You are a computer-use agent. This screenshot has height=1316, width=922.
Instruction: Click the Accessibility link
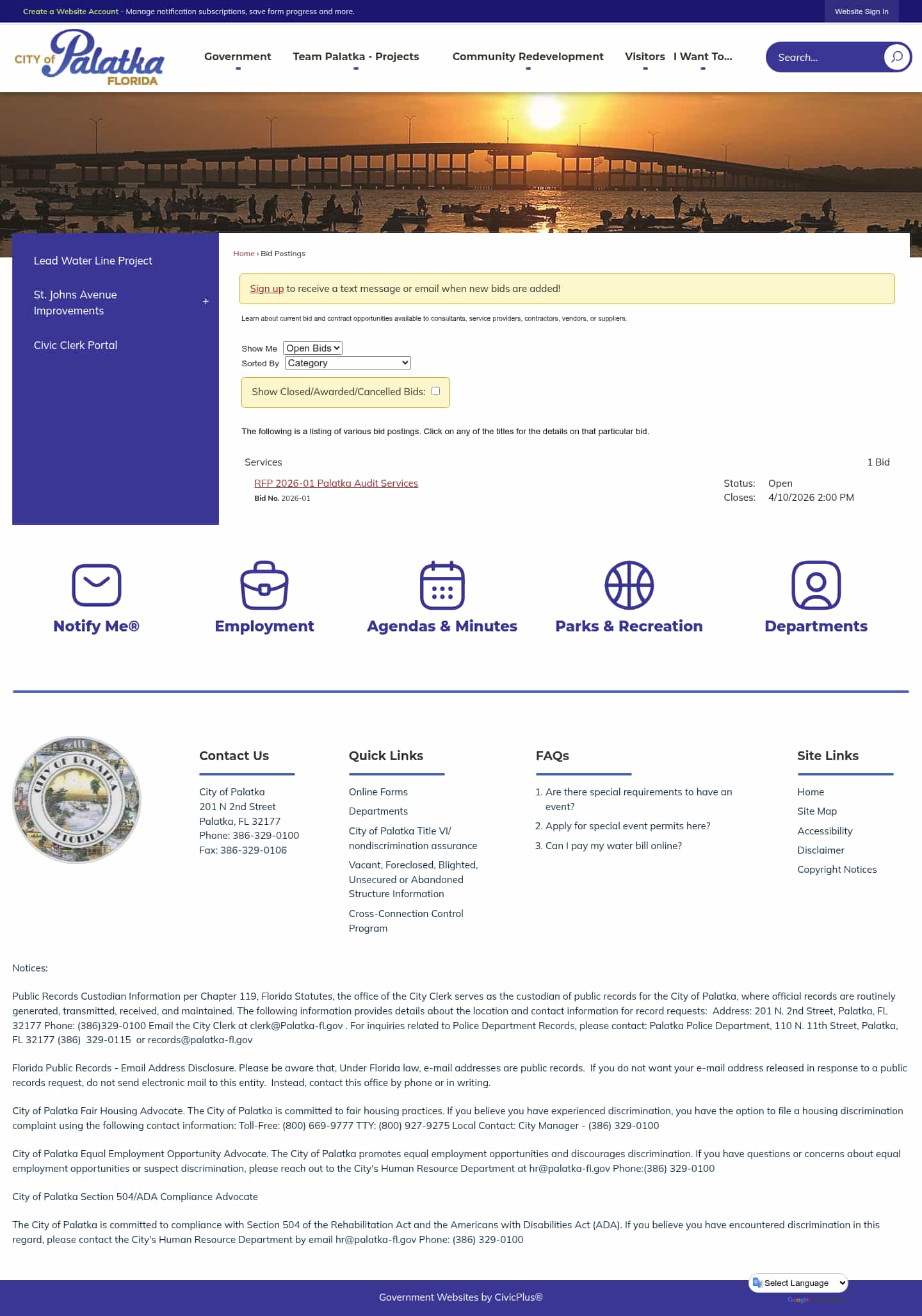(825, 831)
